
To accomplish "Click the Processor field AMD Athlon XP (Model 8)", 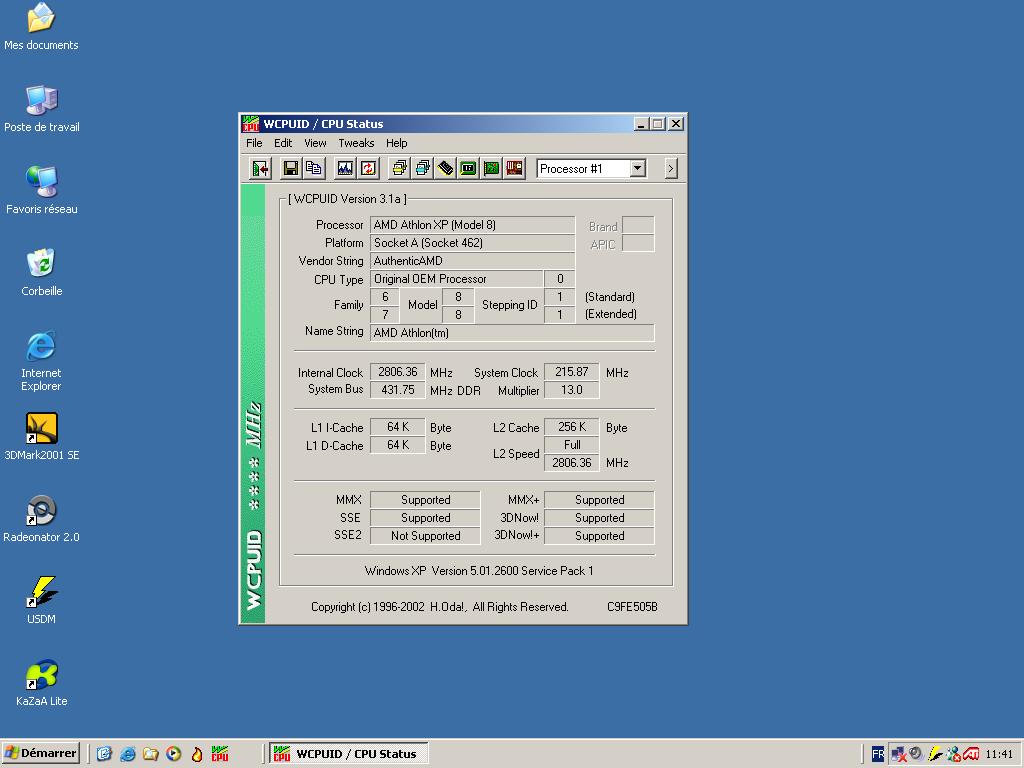I will 472,225.
